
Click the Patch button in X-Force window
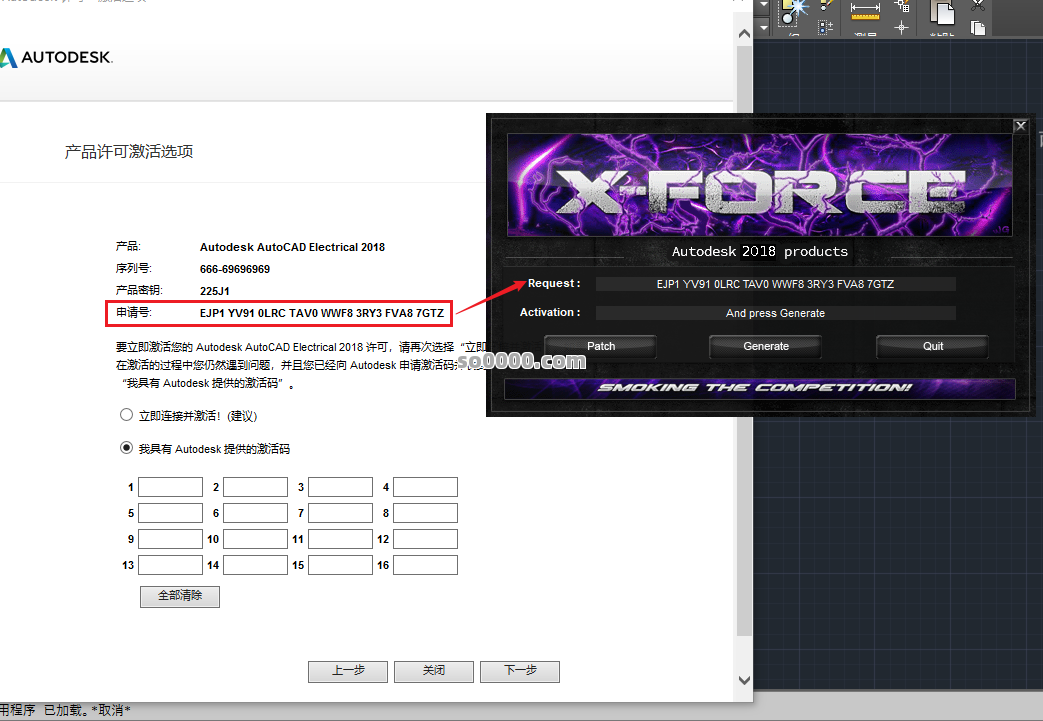pos(601,347)
